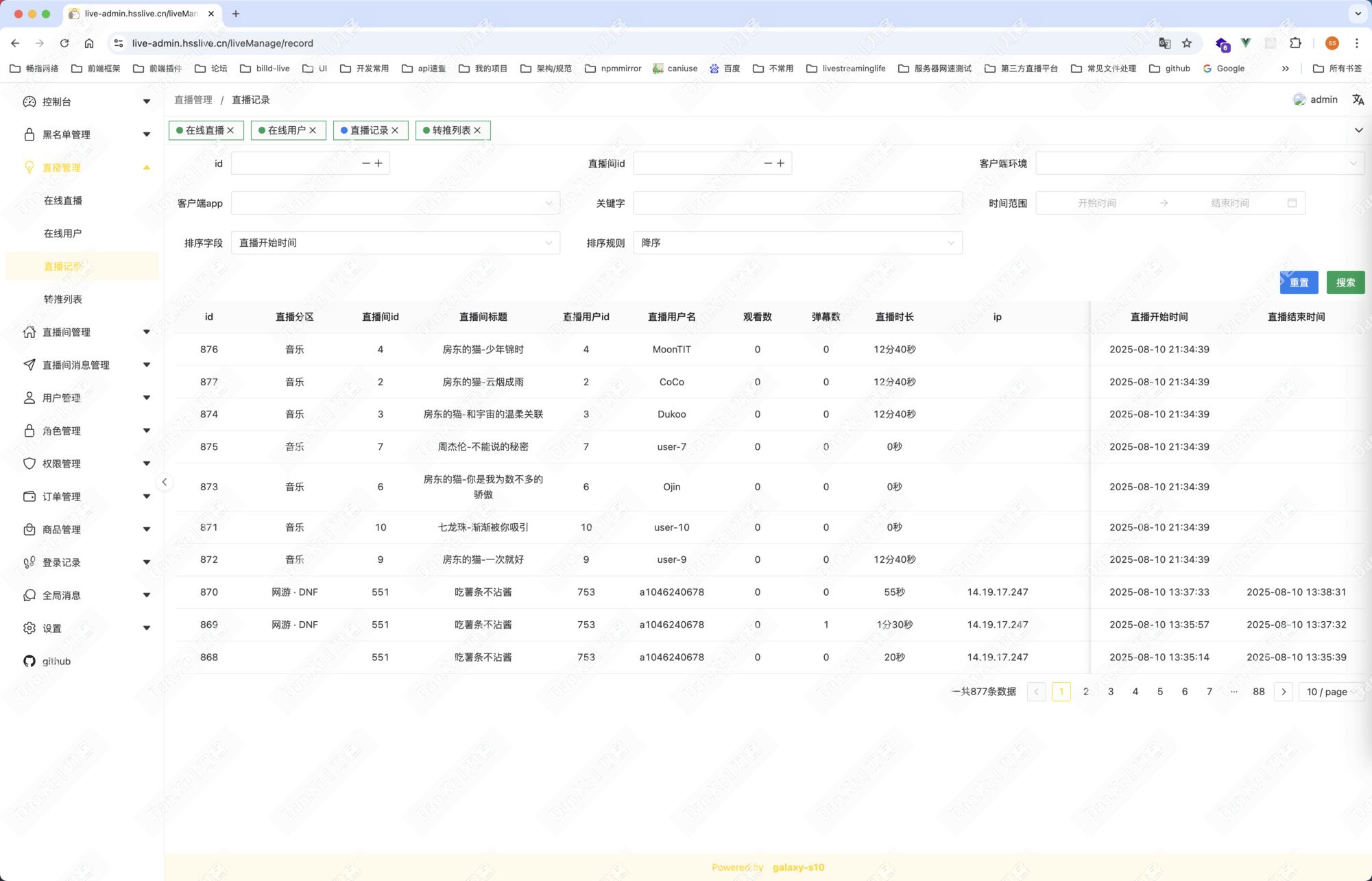
Task: Click the 关键字 input field
Action: pos(797,203)
